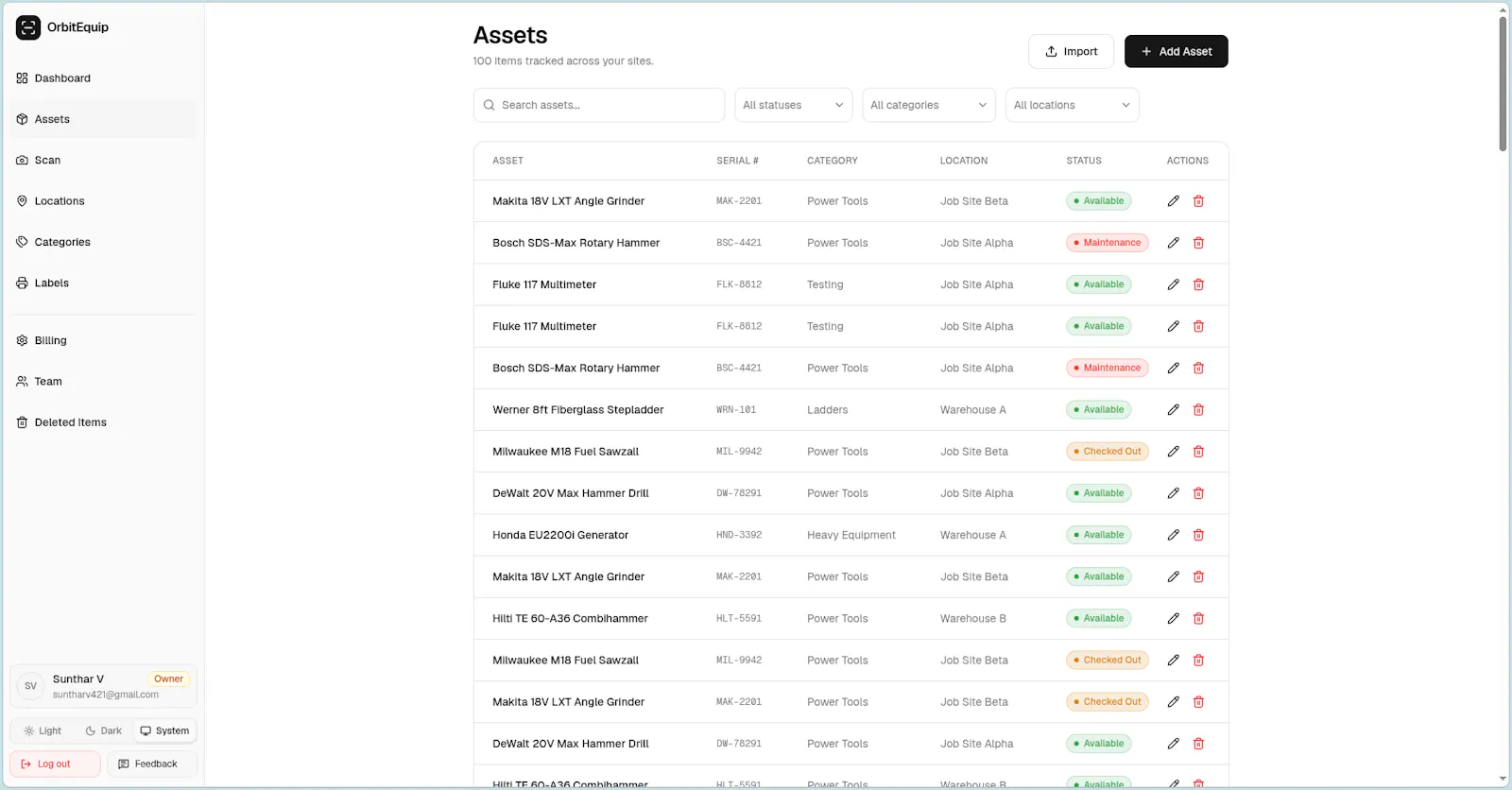Open the All categories filter dropdown
This screenshot has height=790, width=1512.
pos(929,105)
